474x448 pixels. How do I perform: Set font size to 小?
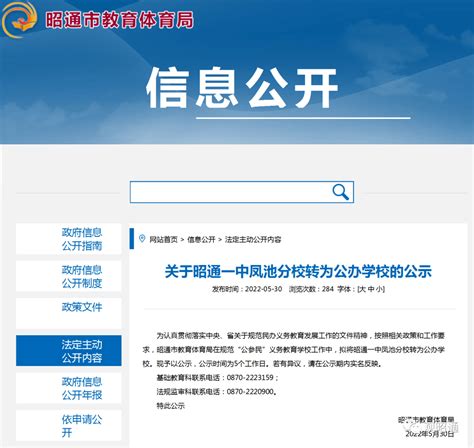[x=379, y=289]
